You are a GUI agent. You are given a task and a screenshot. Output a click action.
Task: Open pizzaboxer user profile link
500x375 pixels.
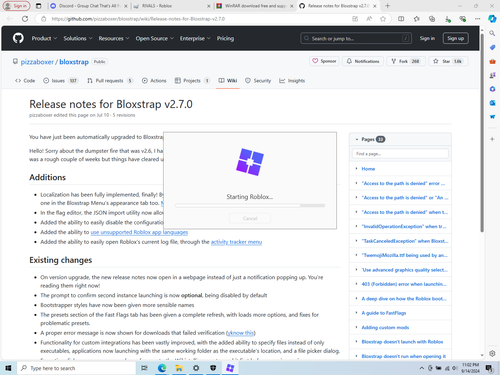tap(37, 62)
